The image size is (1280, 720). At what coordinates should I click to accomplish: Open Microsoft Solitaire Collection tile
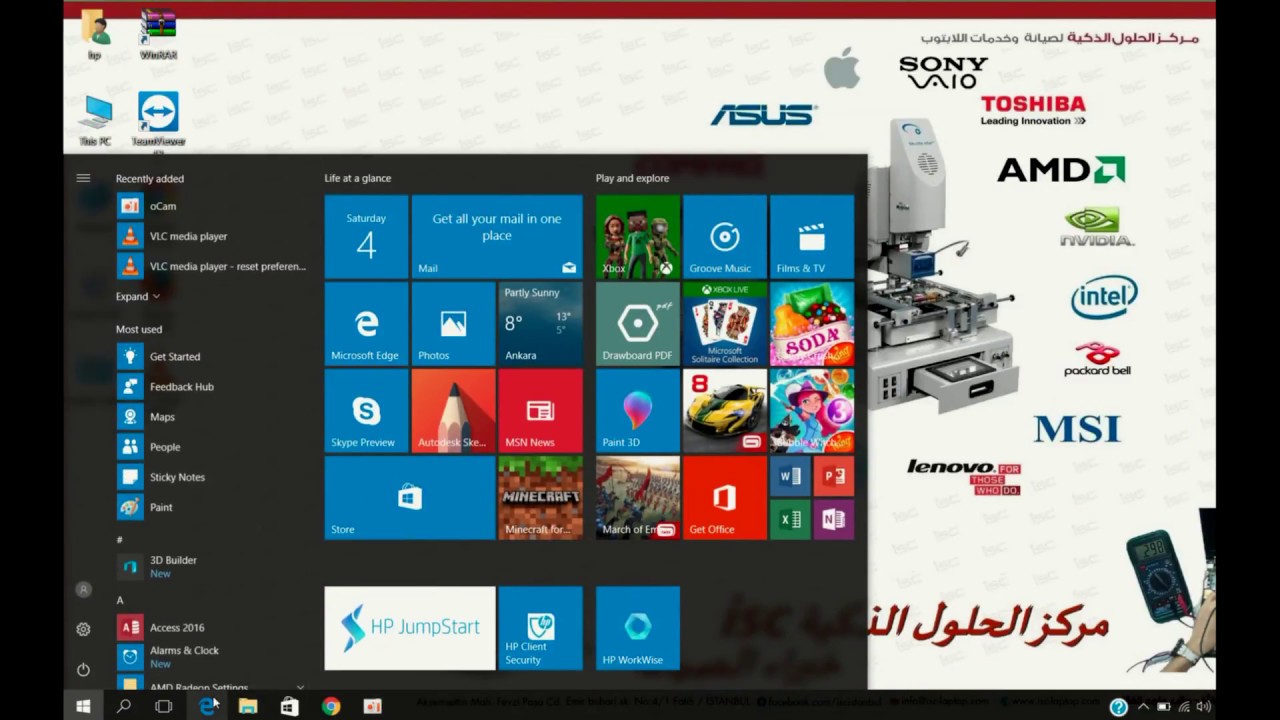click(724, 323)
